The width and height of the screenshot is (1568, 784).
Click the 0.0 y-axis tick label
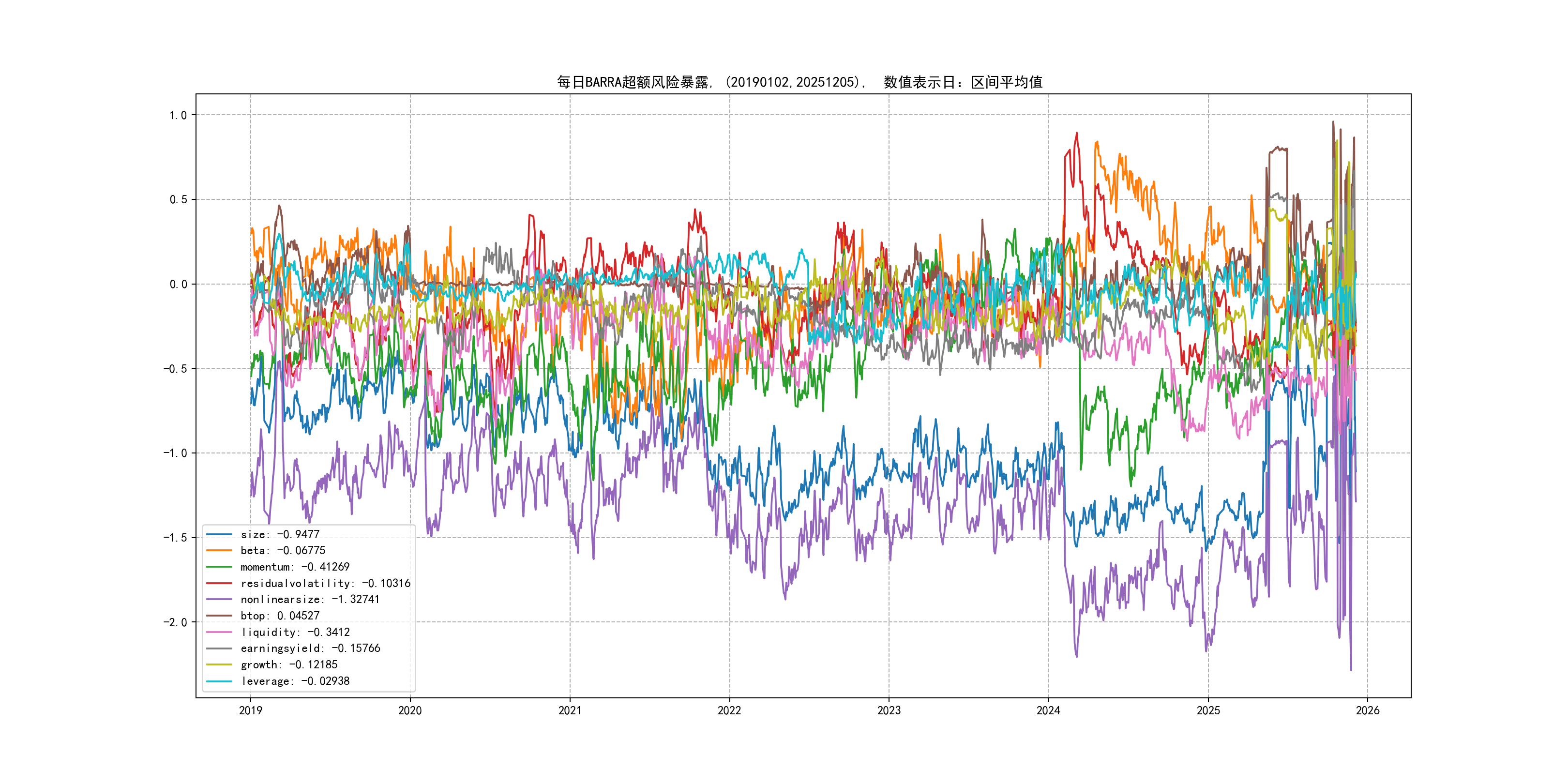178,284
